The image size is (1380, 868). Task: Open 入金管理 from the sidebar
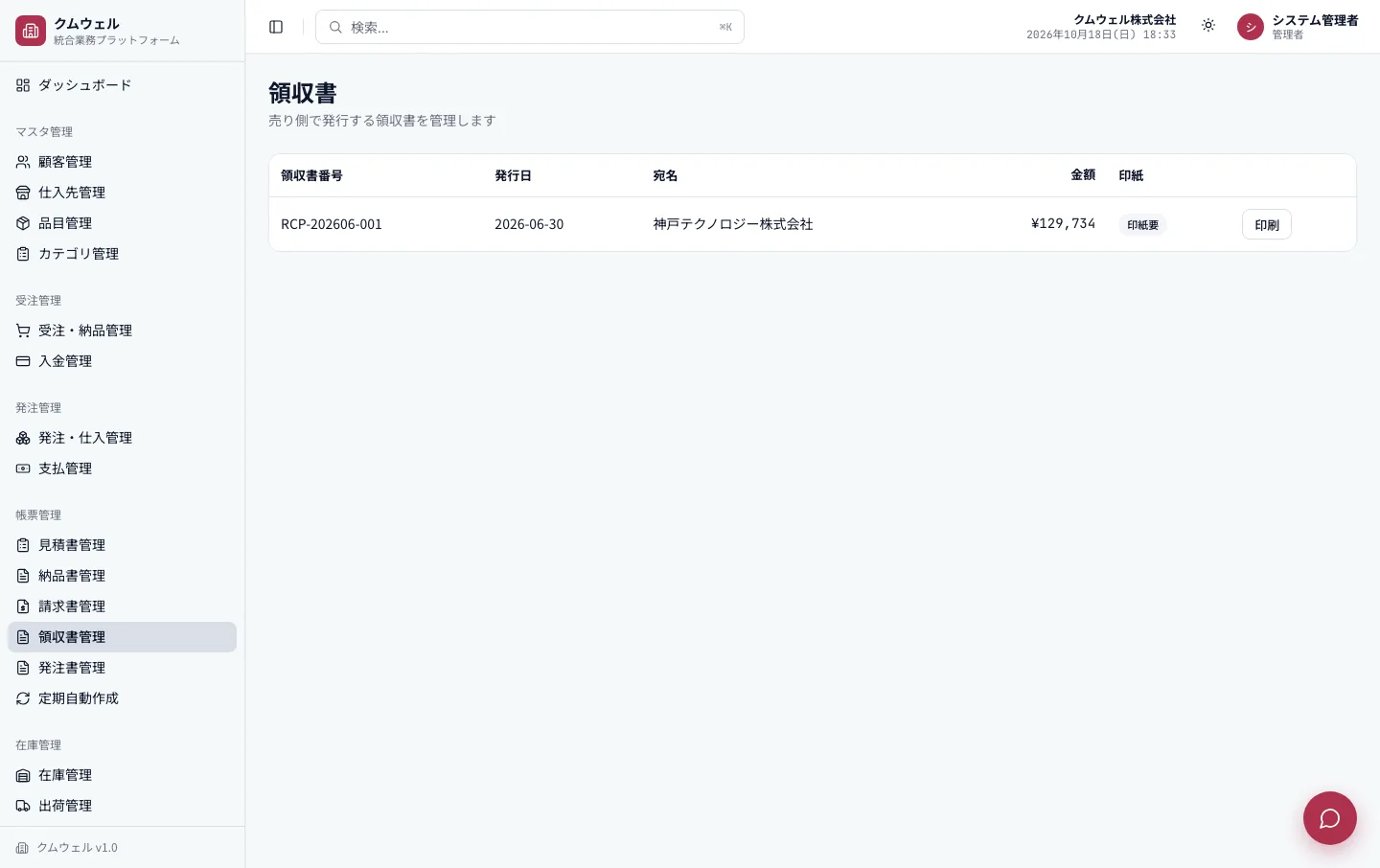pyautogui.click(x=122, y=361)
